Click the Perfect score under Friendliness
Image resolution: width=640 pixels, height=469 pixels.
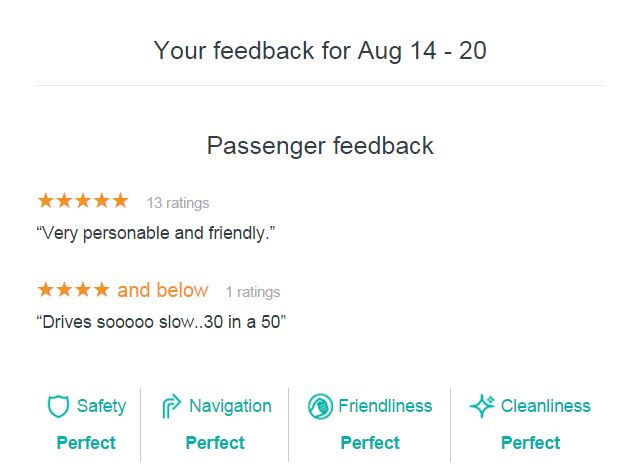[x=370, y=443]
